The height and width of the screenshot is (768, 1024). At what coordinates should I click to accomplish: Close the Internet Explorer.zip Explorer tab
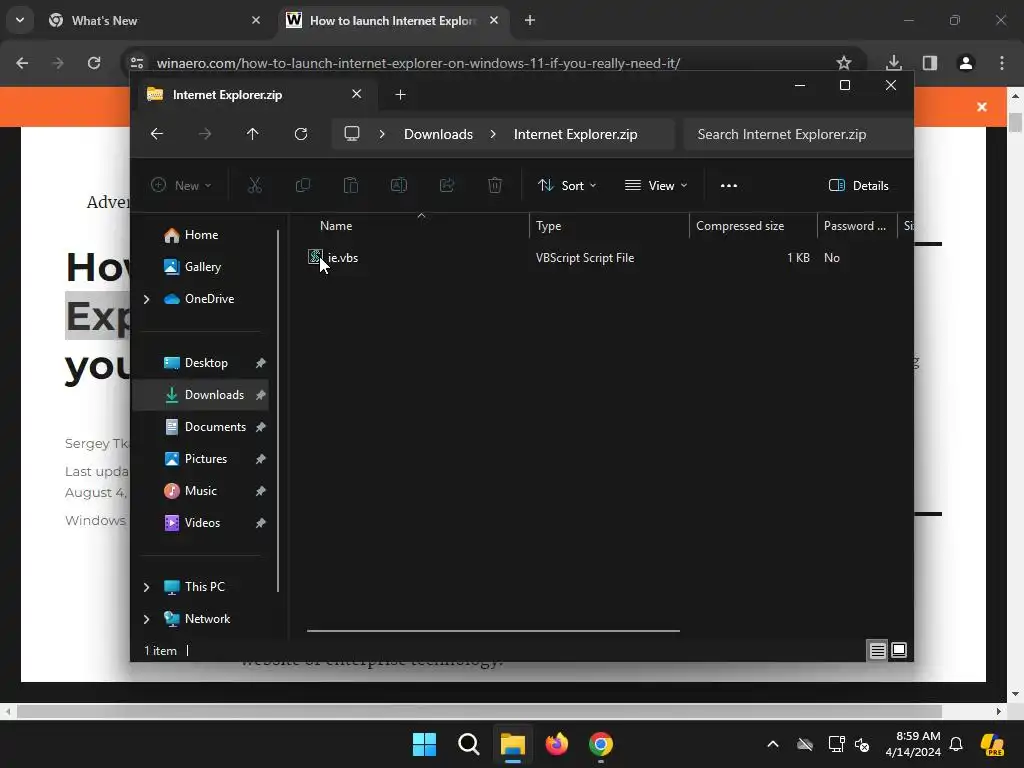pyautogui.click(x=357, y=94)
